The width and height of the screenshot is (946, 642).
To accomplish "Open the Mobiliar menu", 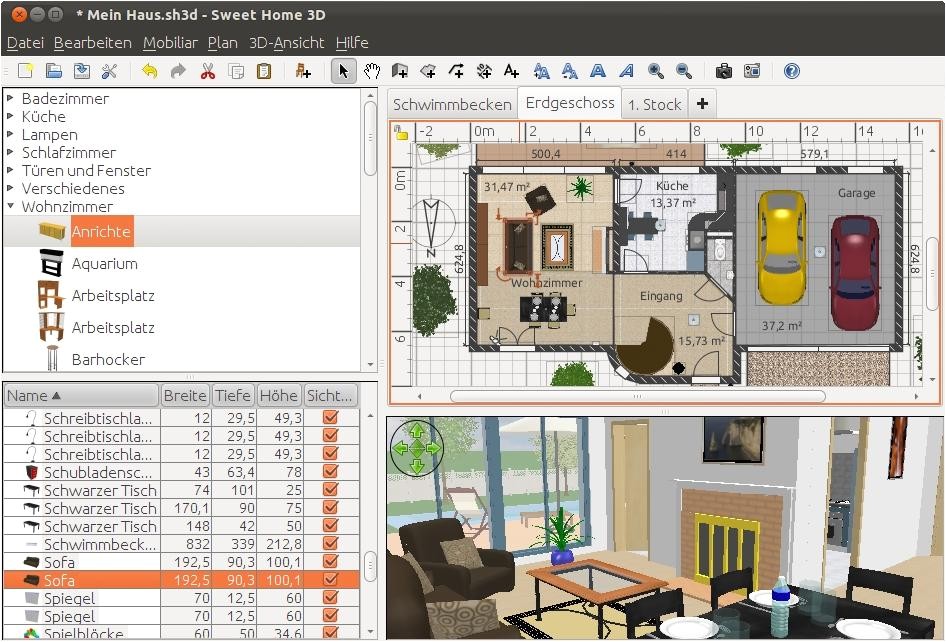I will click(170, 43).
